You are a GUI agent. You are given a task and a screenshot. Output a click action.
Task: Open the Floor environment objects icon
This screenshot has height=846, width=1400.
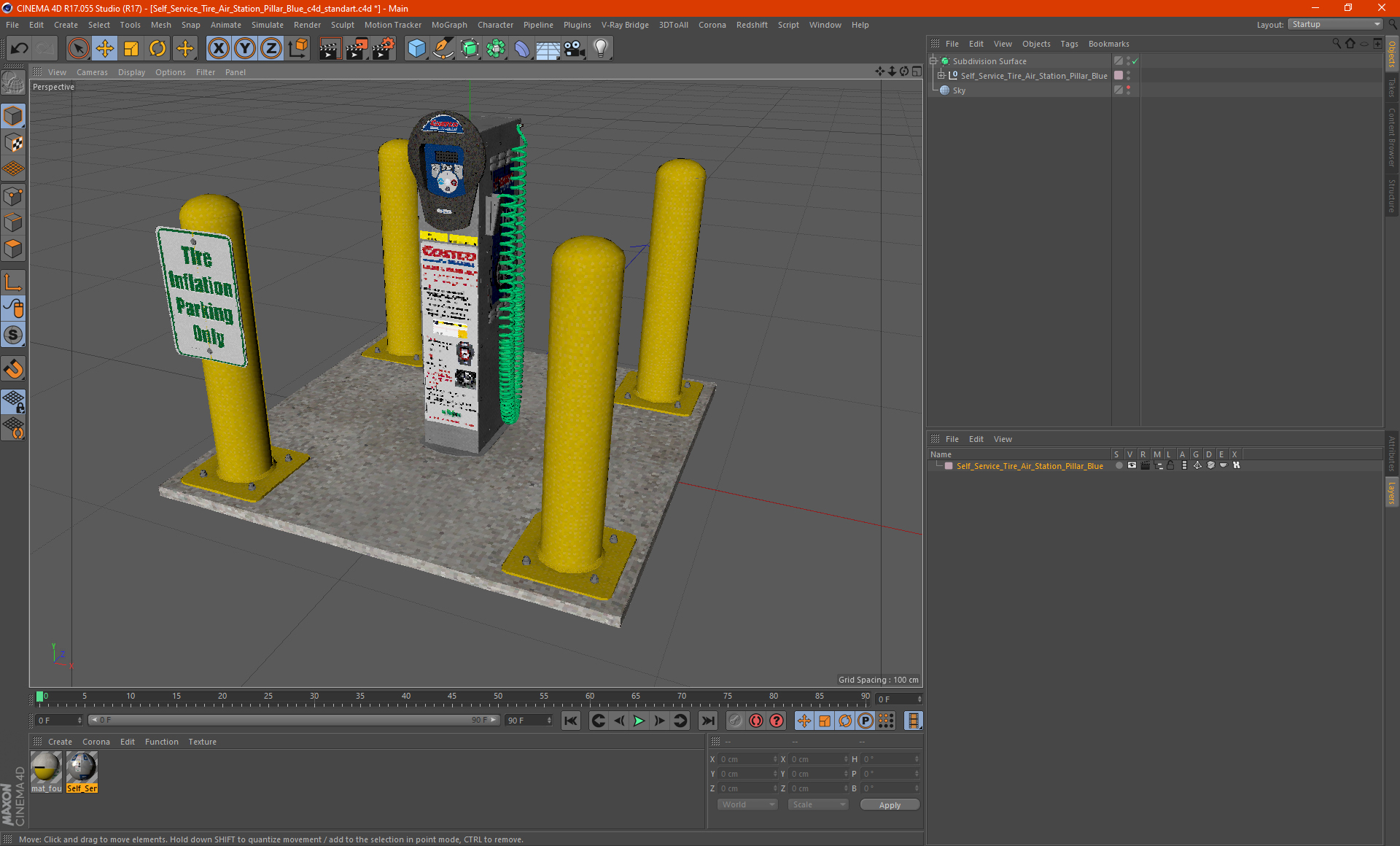coord(548,49)
